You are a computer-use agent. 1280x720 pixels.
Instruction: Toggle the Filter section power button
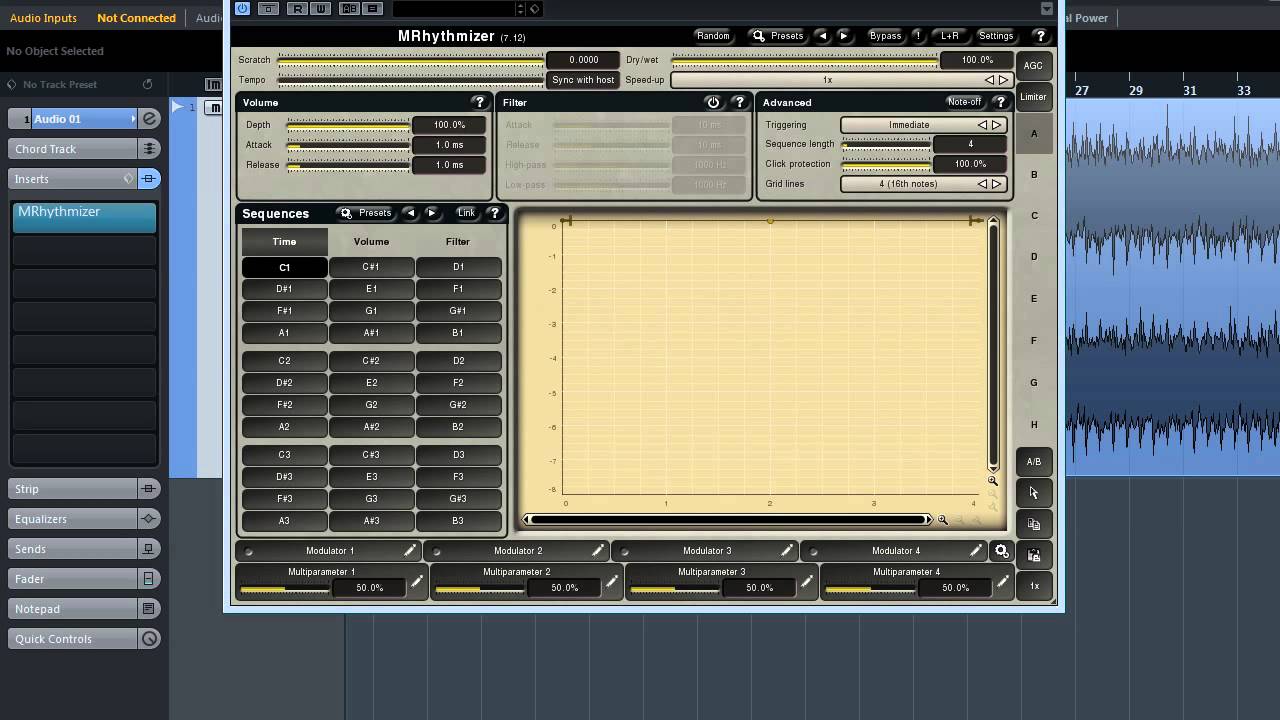click(x=713, y=102)
